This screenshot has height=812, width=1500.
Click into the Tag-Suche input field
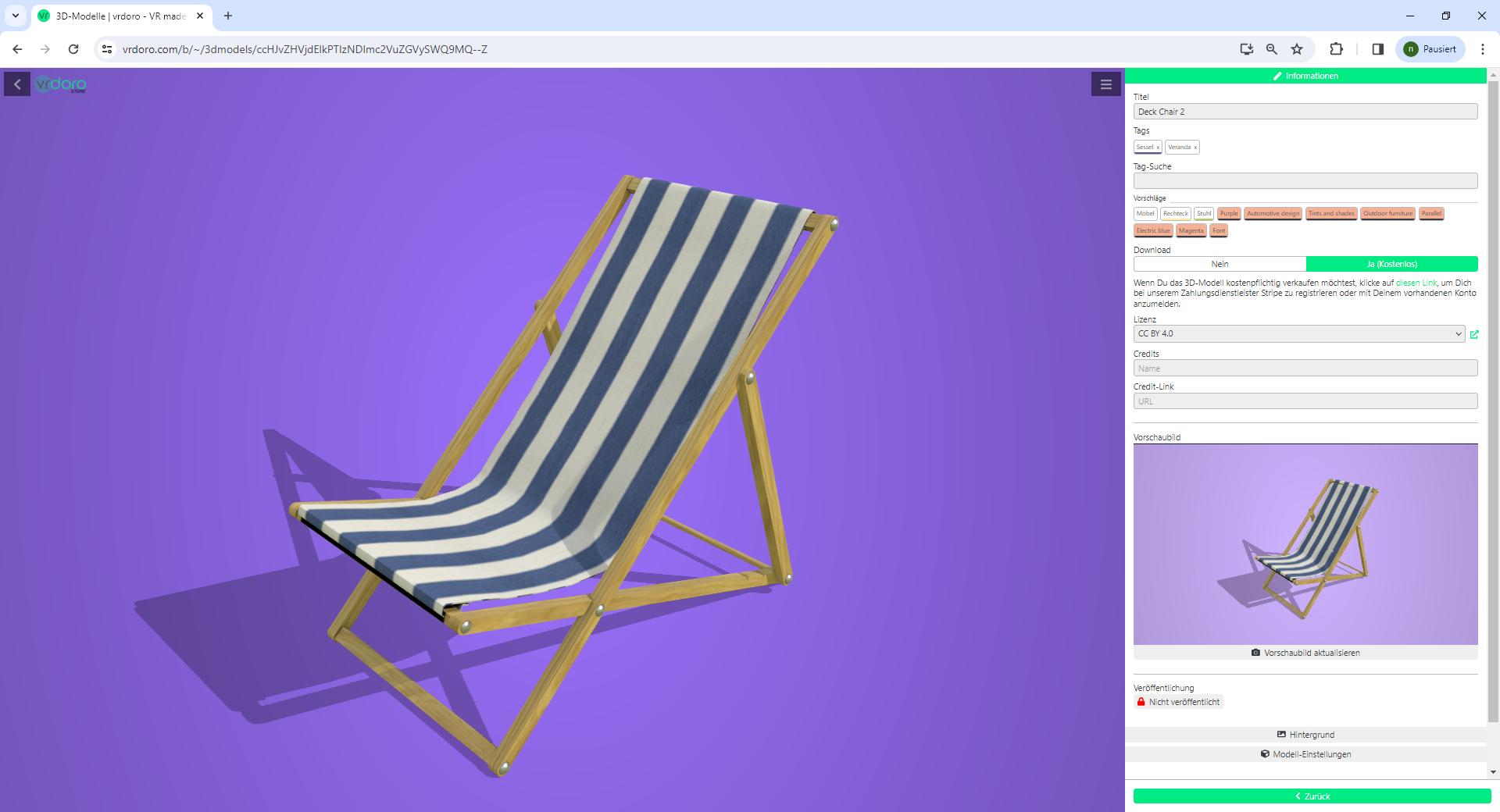coord(1305,181)
